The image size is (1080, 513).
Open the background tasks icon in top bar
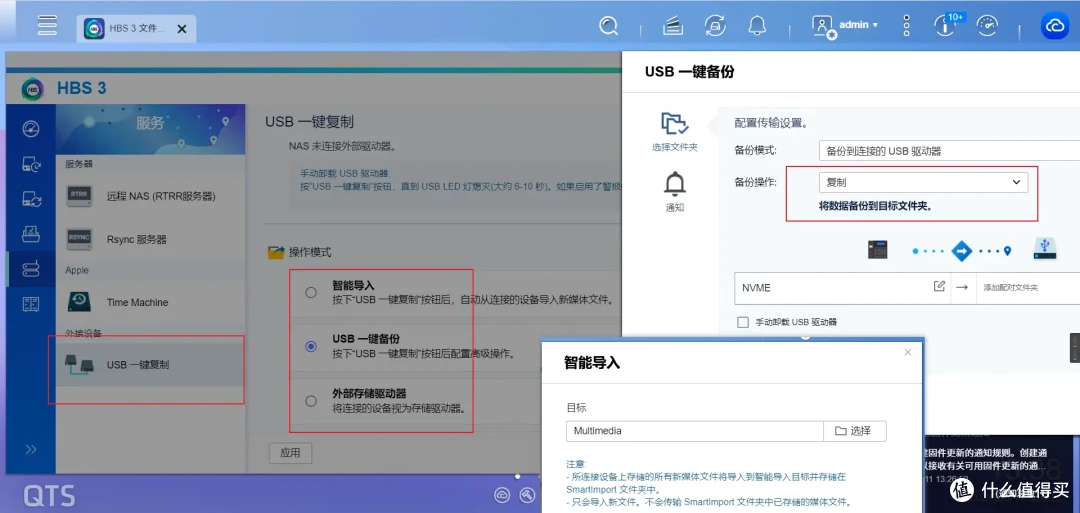[673, 26]
